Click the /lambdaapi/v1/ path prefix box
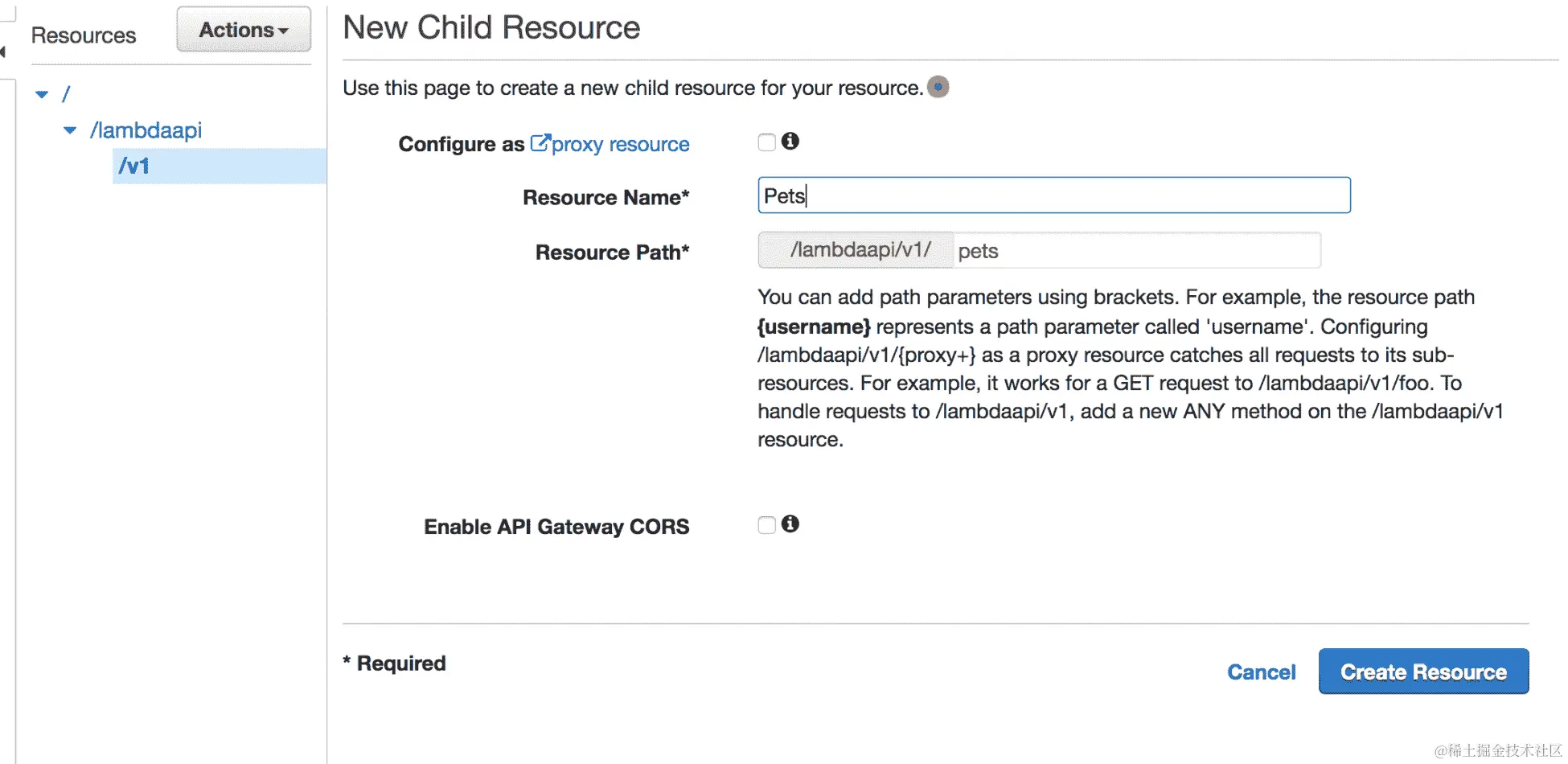The width and height of the screenshot is (1568, 764). click(856, 250)
